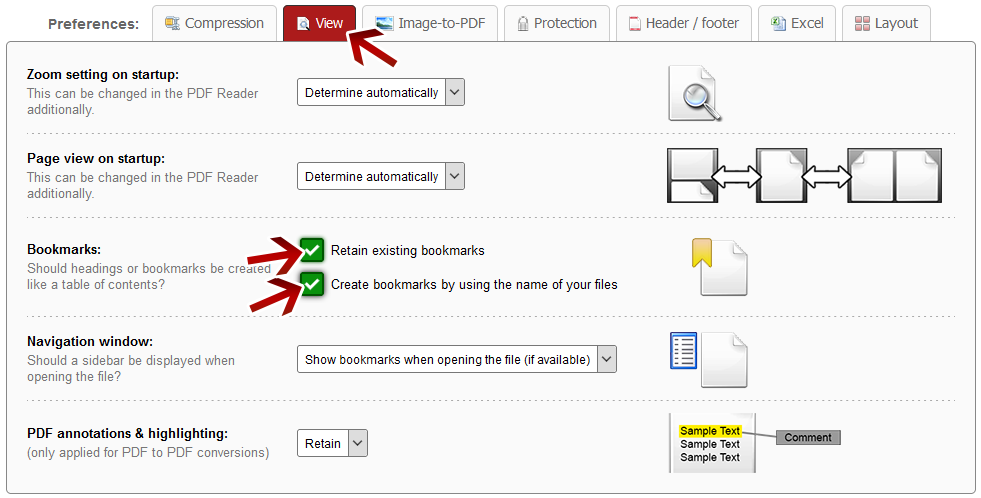The image size is (981, 498).
Task: Switch to the Excel tab
Action: tap(796, 23)
